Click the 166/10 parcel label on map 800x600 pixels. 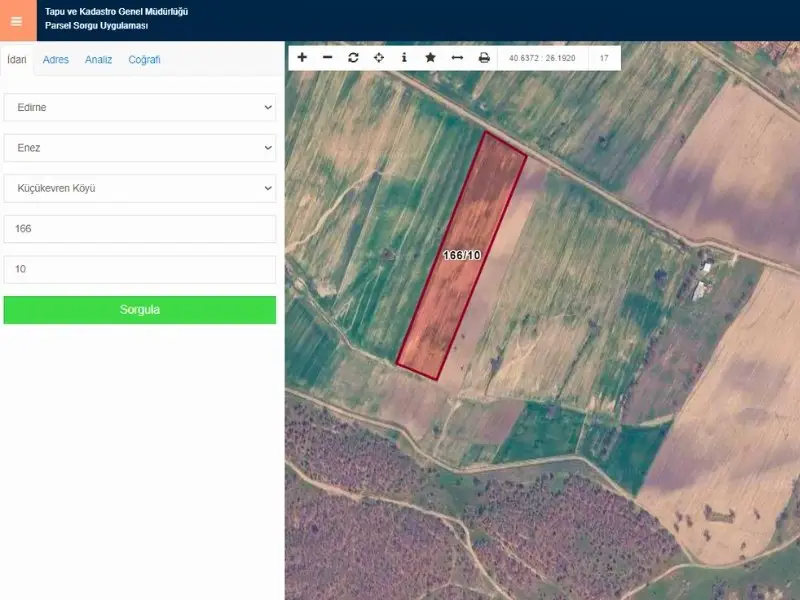click(462, 255)
